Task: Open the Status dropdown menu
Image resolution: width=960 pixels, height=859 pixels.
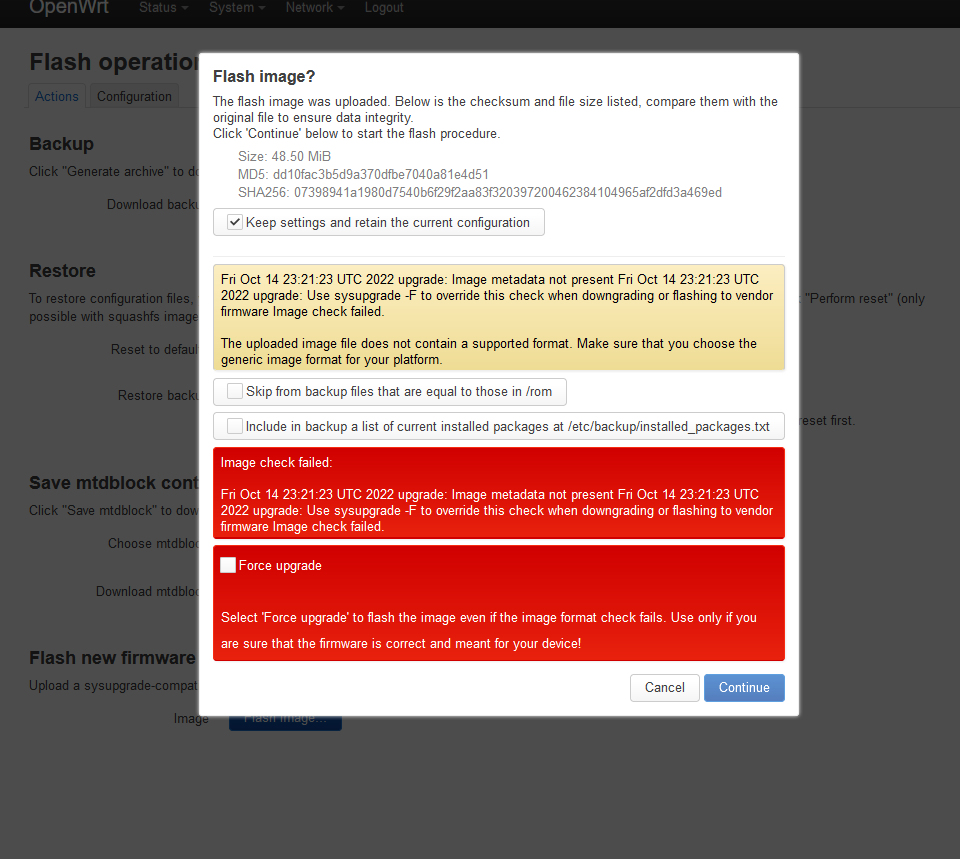Action: 163,8
